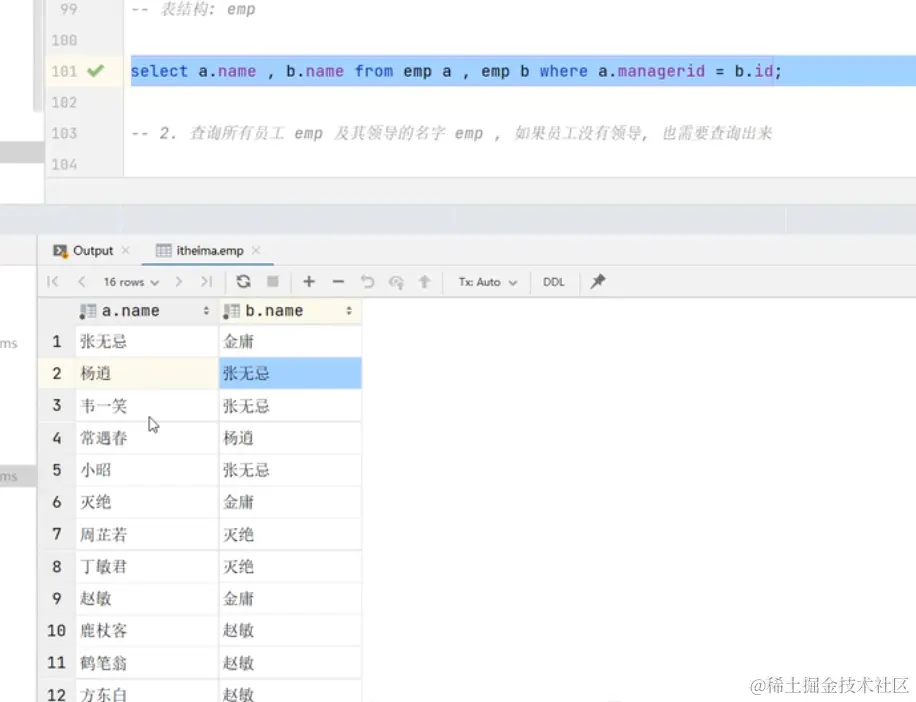This screenshot has height=702, width=916.
Task: Select cell 金庸 in row 1
Action: point(290,341)
